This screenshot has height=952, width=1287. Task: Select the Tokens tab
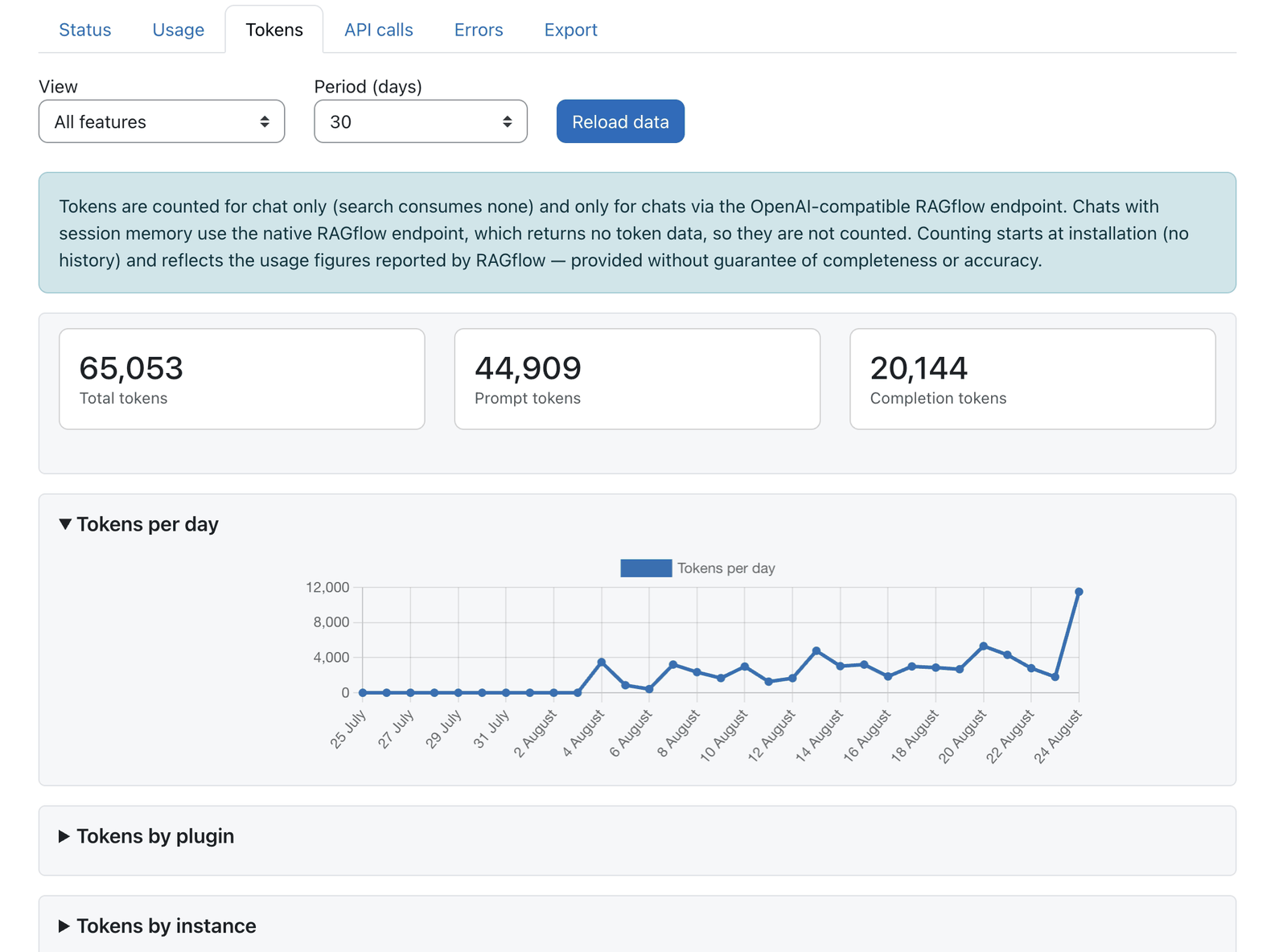(x=274, y=30)
